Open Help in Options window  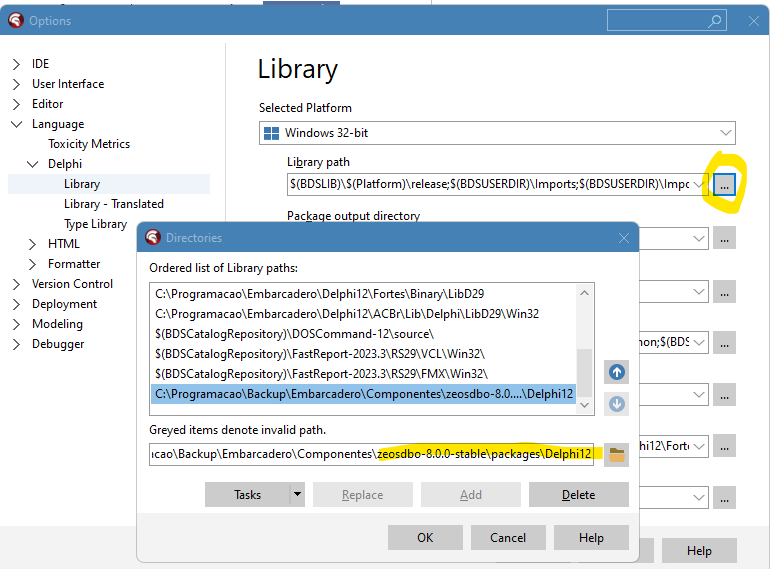pos(699,550)
